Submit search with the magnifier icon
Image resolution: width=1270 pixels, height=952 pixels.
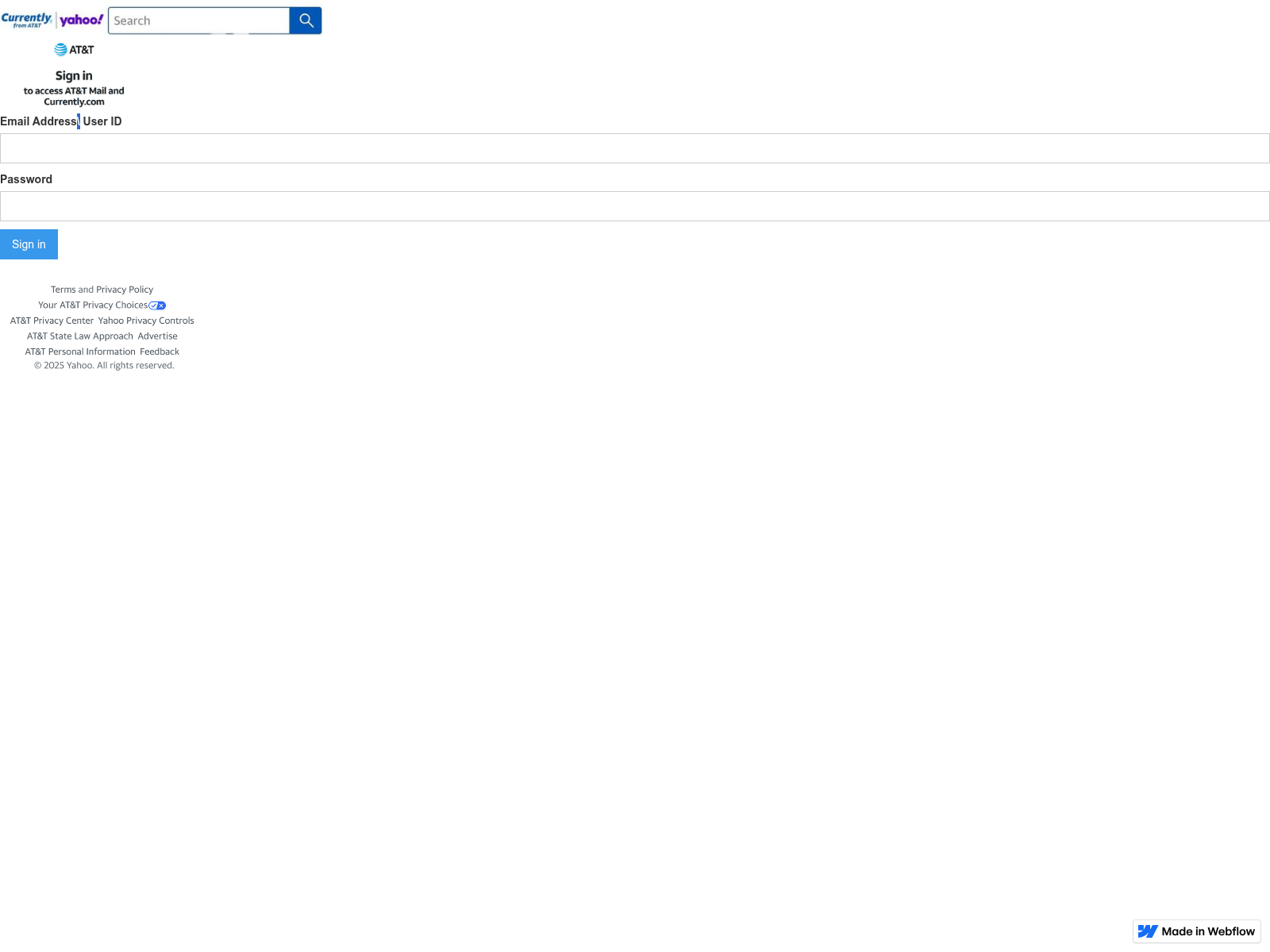pos(306,21)
